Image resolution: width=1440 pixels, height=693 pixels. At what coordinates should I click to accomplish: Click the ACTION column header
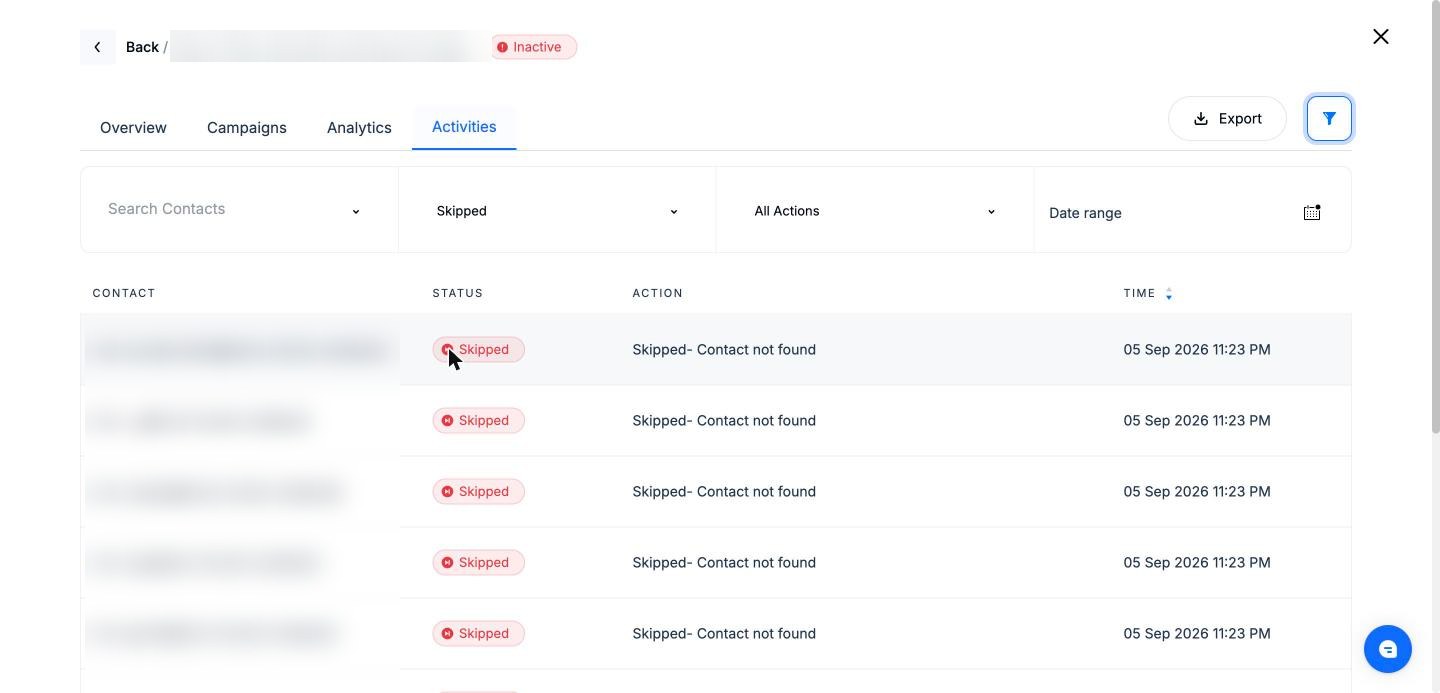(x=658, y=294)
